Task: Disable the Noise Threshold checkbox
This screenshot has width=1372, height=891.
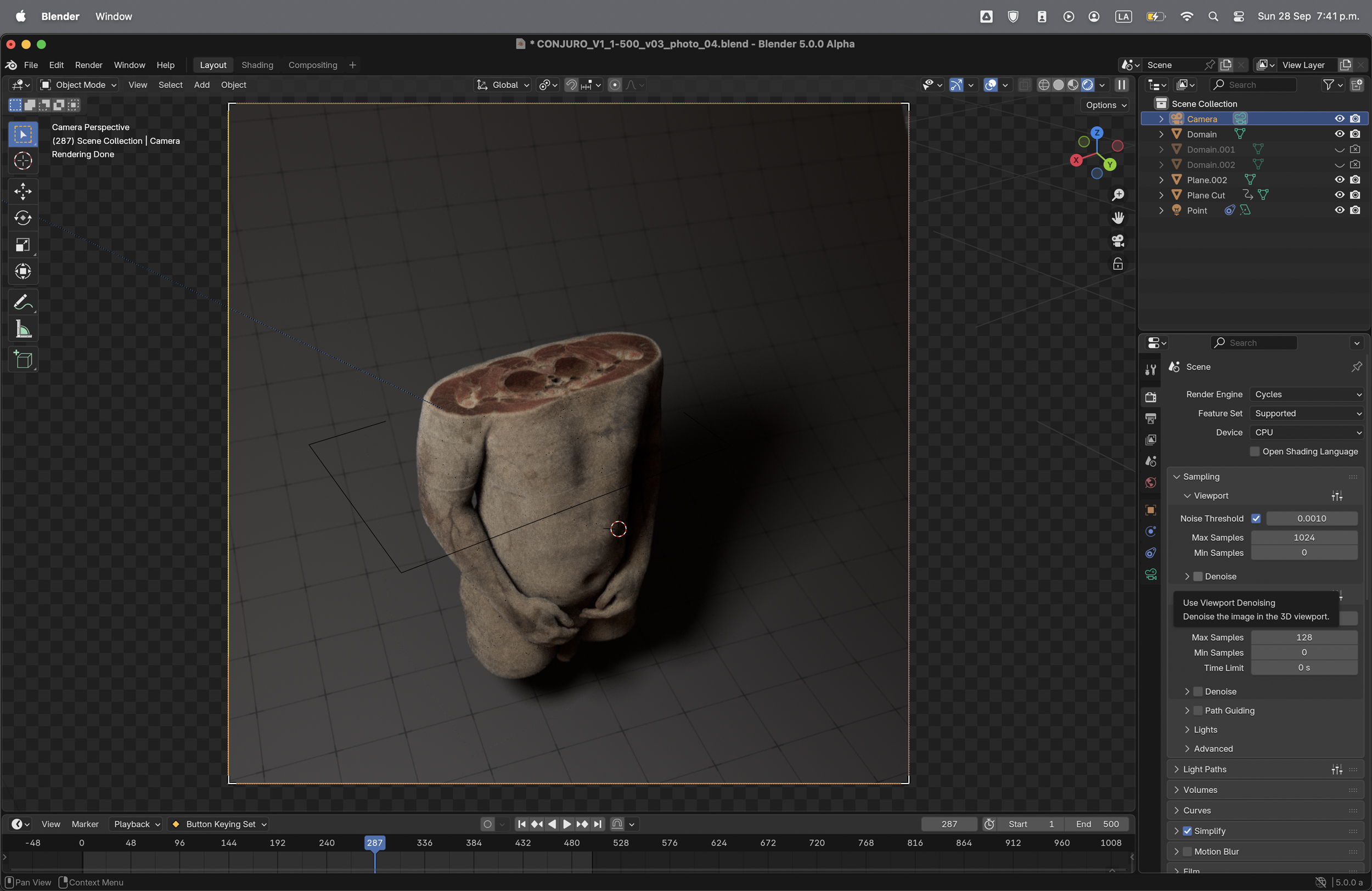Action: tap(1256, 518)
